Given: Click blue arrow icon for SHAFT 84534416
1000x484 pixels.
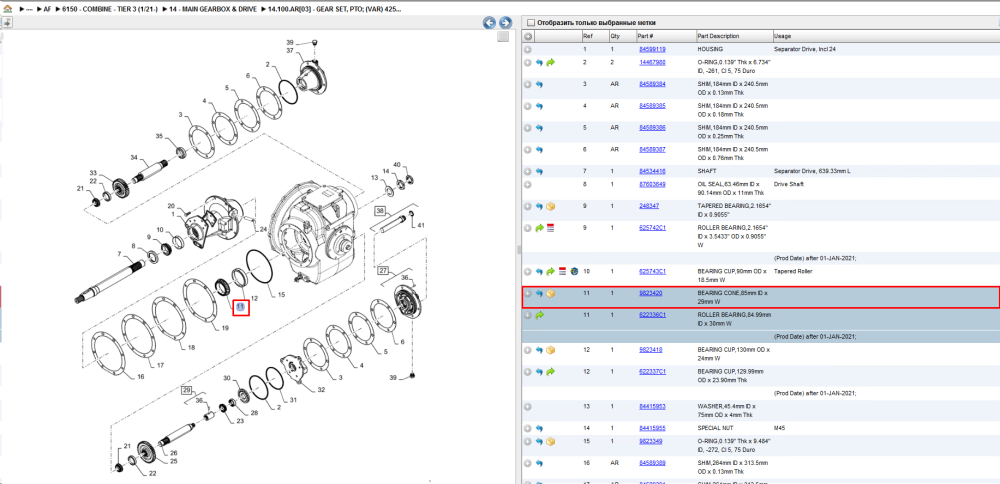Looking at the screenshot, I should point(539,172).
